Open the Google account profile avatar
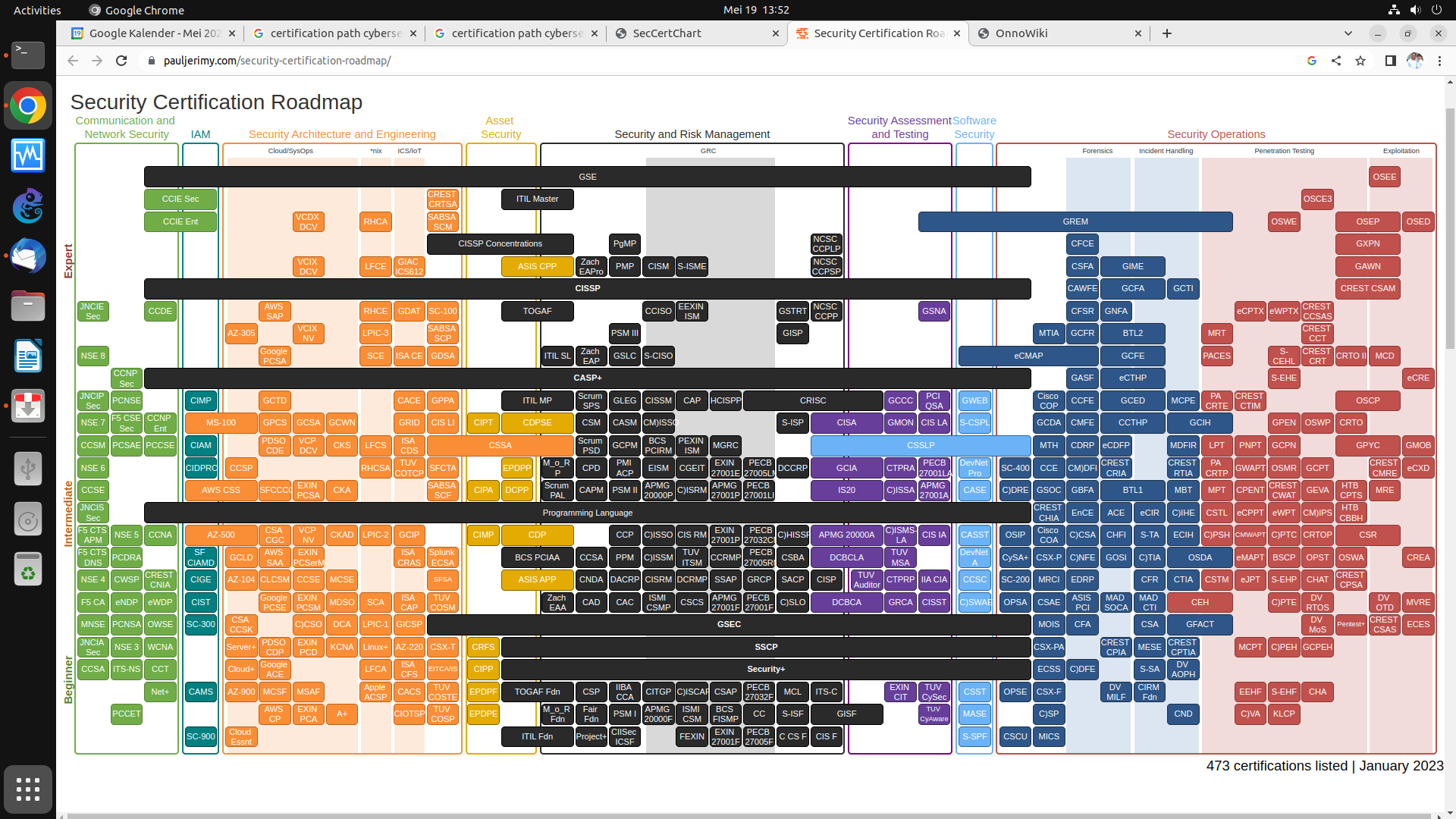The image size is (1456, 819). click(x=1415, y=61)
